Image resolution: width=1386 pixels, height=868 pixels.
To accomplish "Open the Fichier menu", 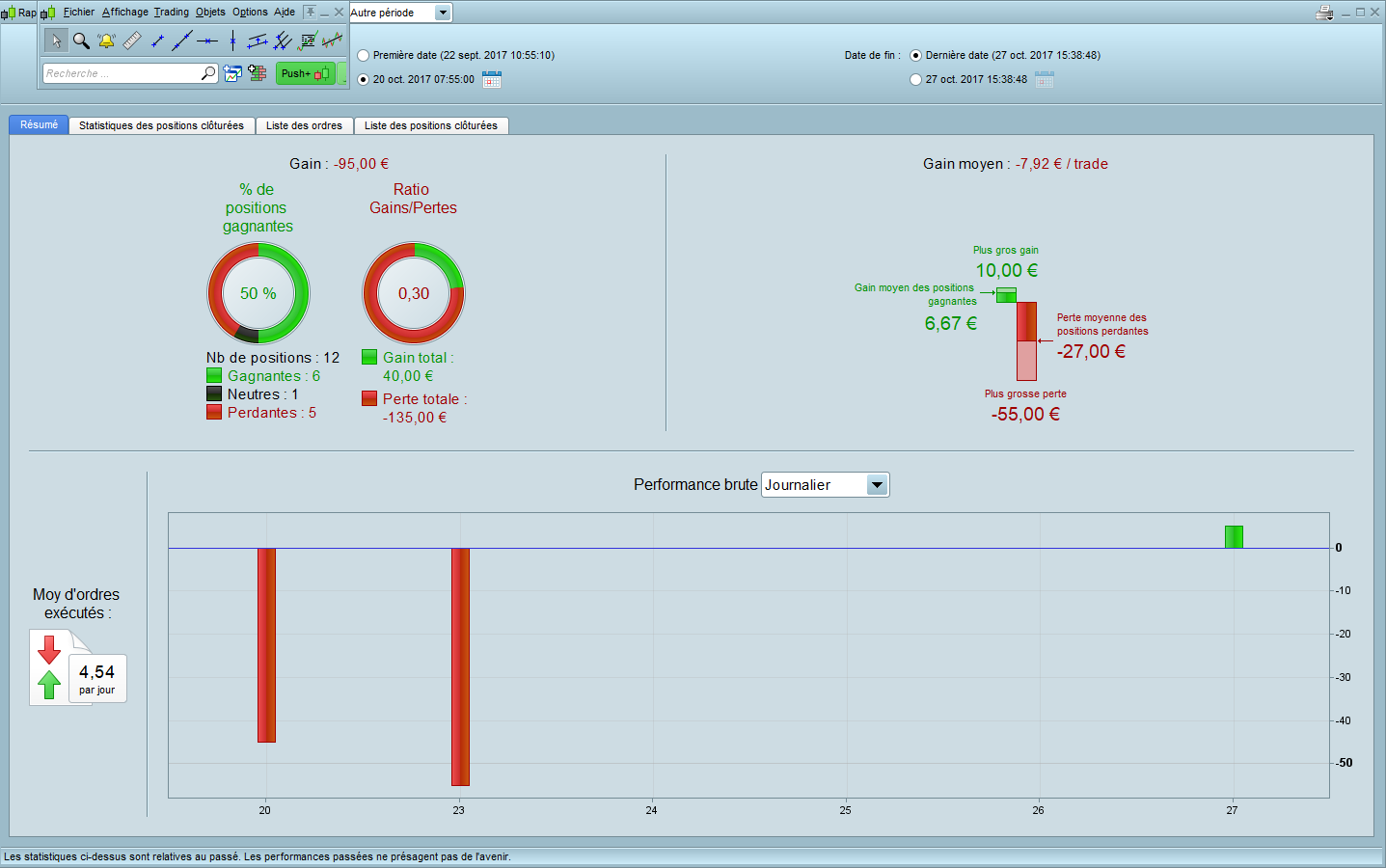I will 79,13.
